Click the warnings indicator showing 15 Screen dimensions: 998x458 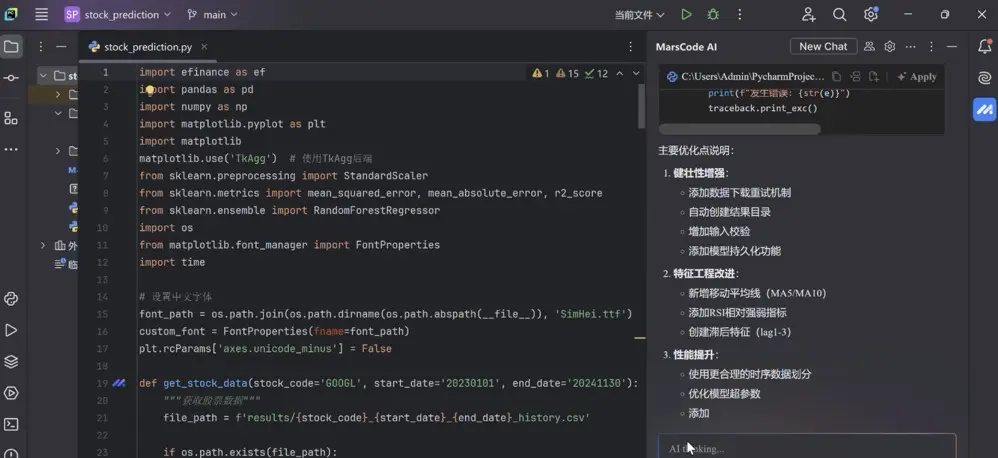coord(567,74)
